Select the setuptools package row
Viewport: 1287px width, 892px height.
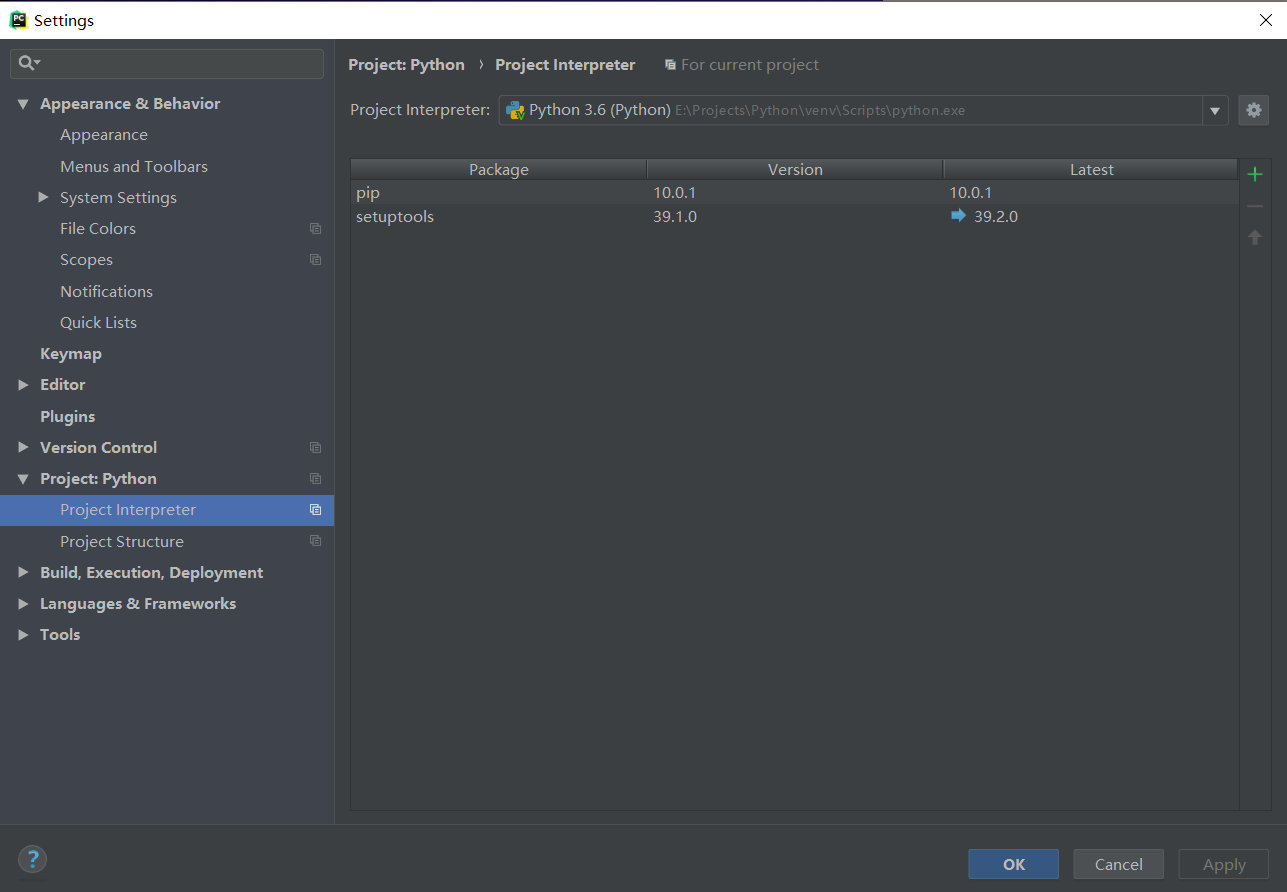(794, 216)
